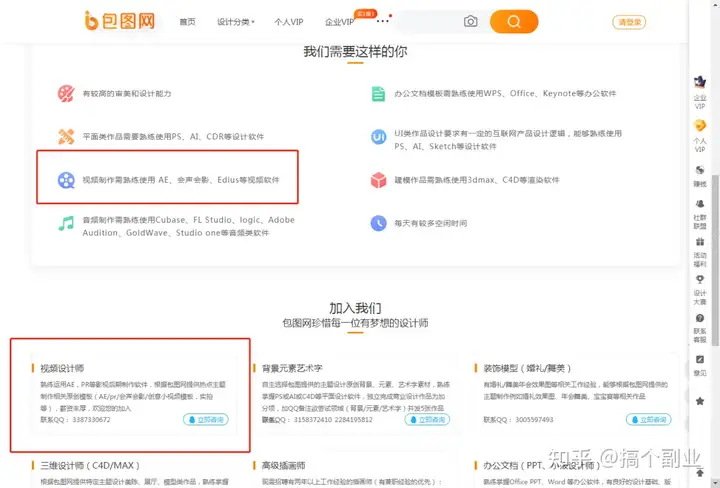Click the 包图网 logo

pyautogui.click(x=119, y=21)
